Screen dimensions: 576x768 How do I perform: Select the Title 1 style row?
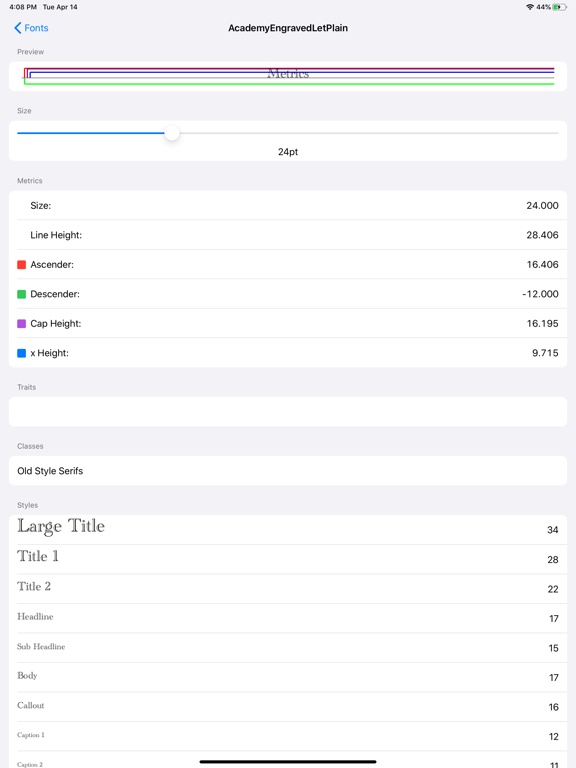click(x=288, y=559)
